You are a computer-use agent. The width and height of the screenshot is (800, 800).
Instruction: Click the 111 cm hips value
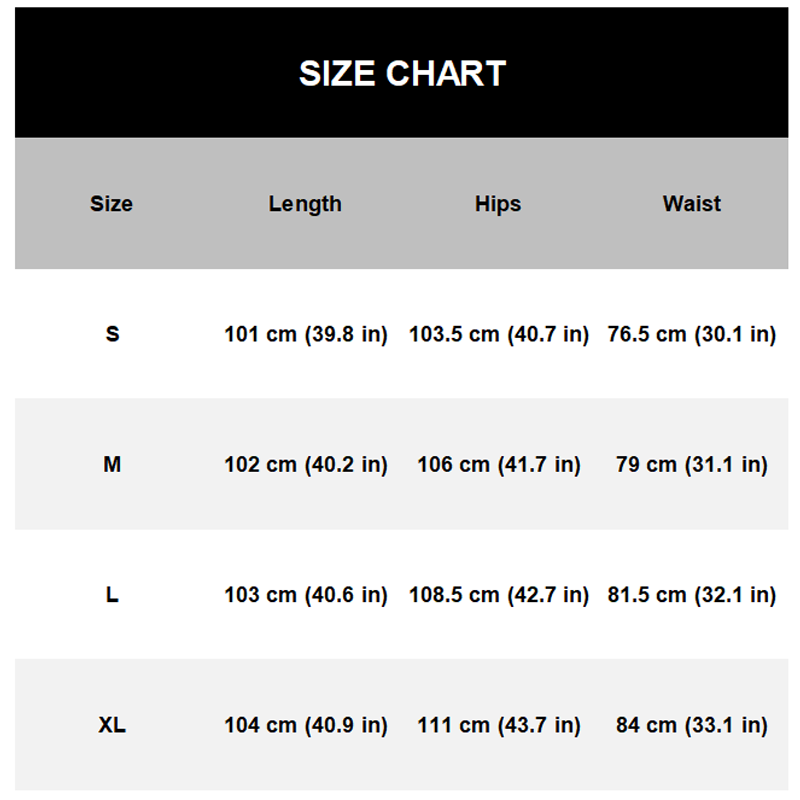[498, 725]
